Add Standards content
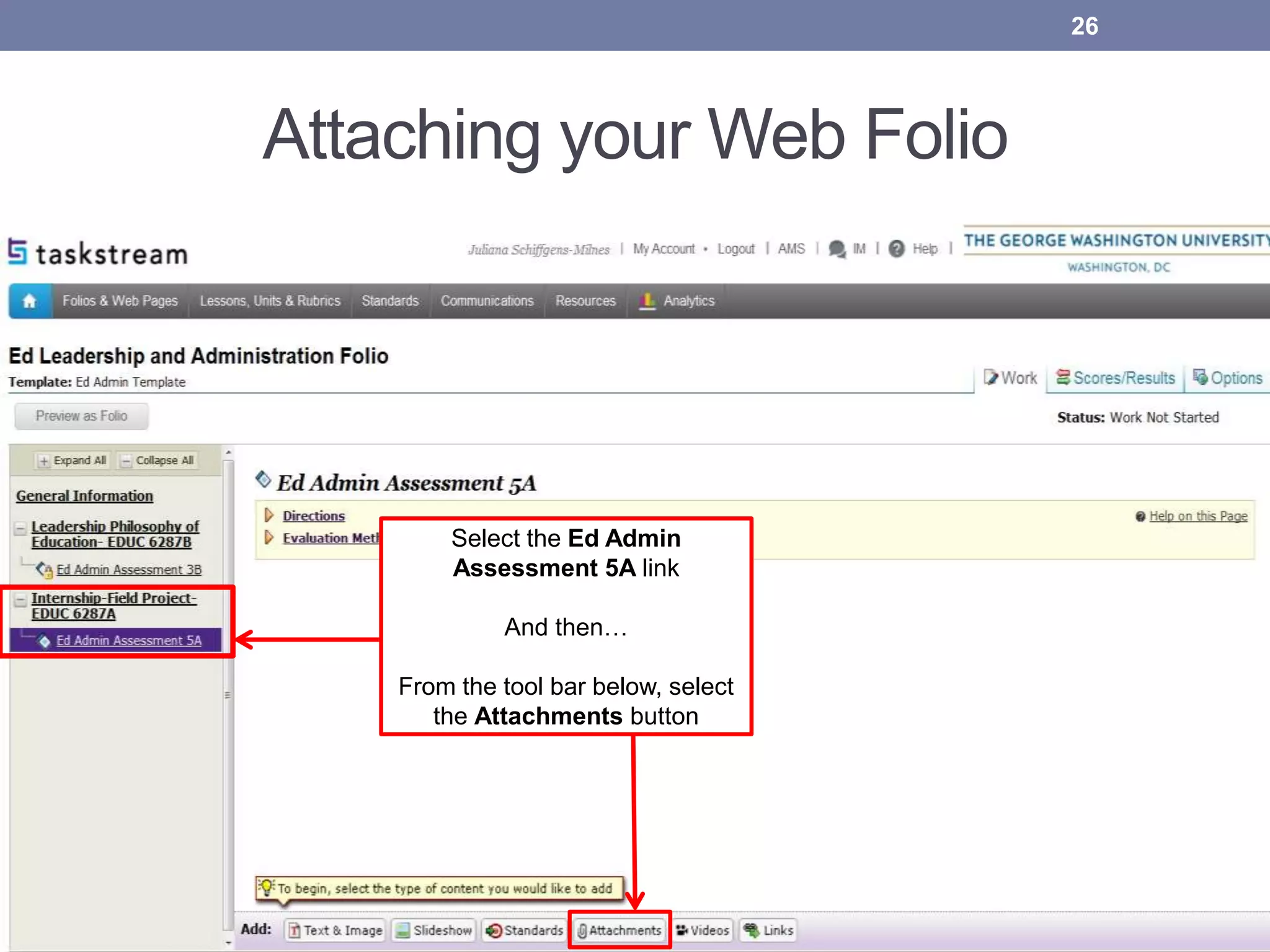Screen dimensions: 1270x952 pos(525,931)
